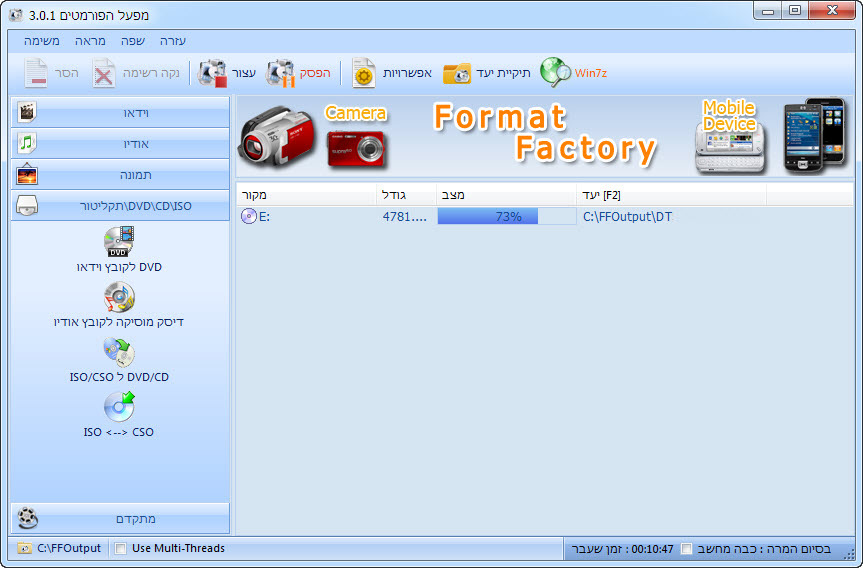Viewport: 863px width, 568px height.
Task: Close the Format Factory window
Action: point(832,10)
